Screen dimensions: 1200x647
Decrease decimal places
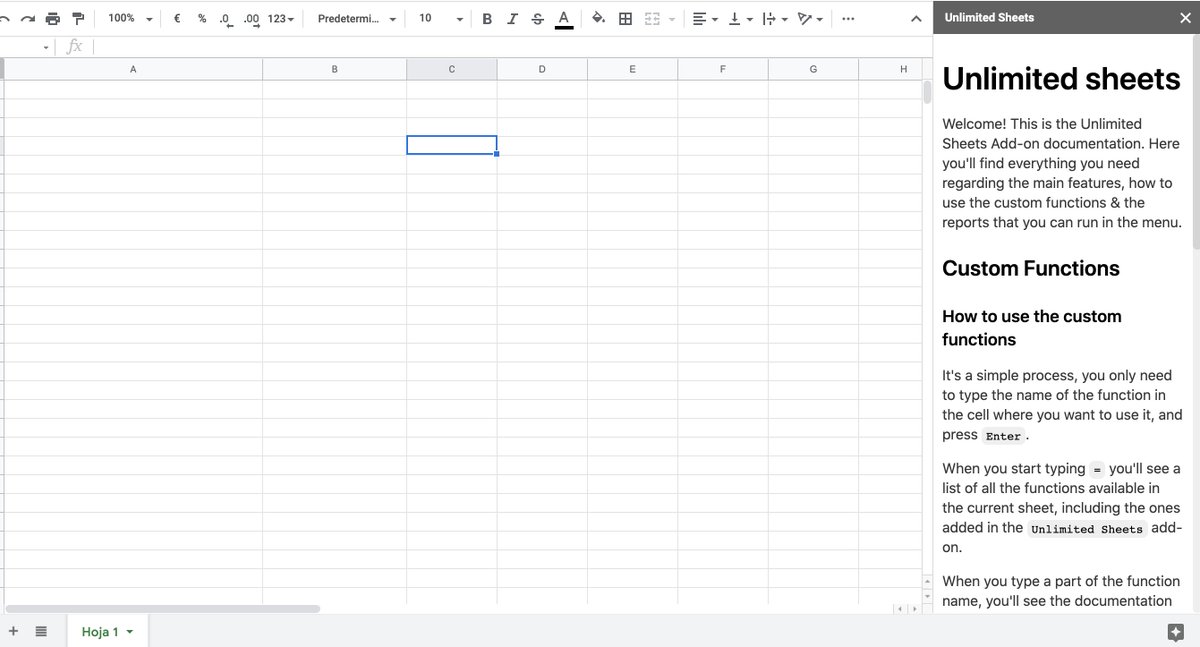coord(225,18)
